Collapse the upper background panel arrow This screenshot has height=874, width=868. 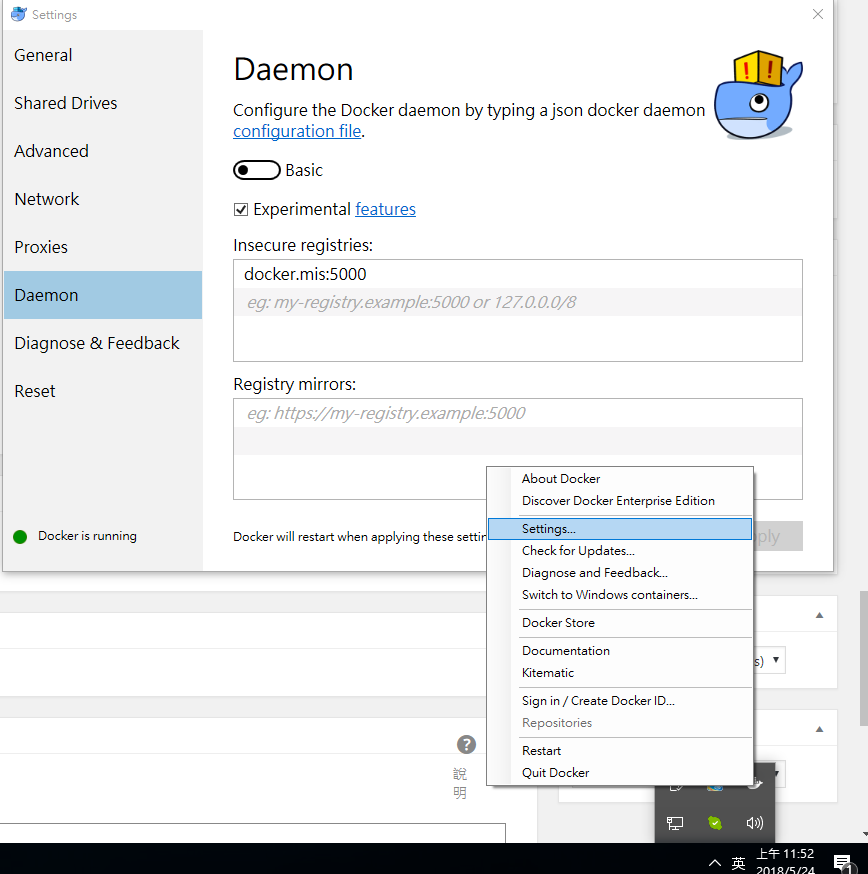[x=819, y=615]
